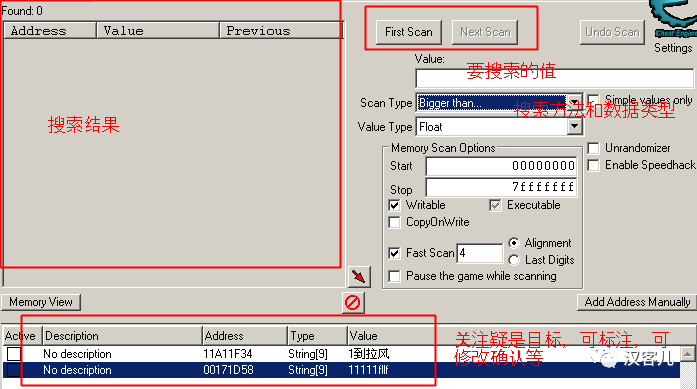
Task: Open Memory View
Action: click(x=41, y=302)
